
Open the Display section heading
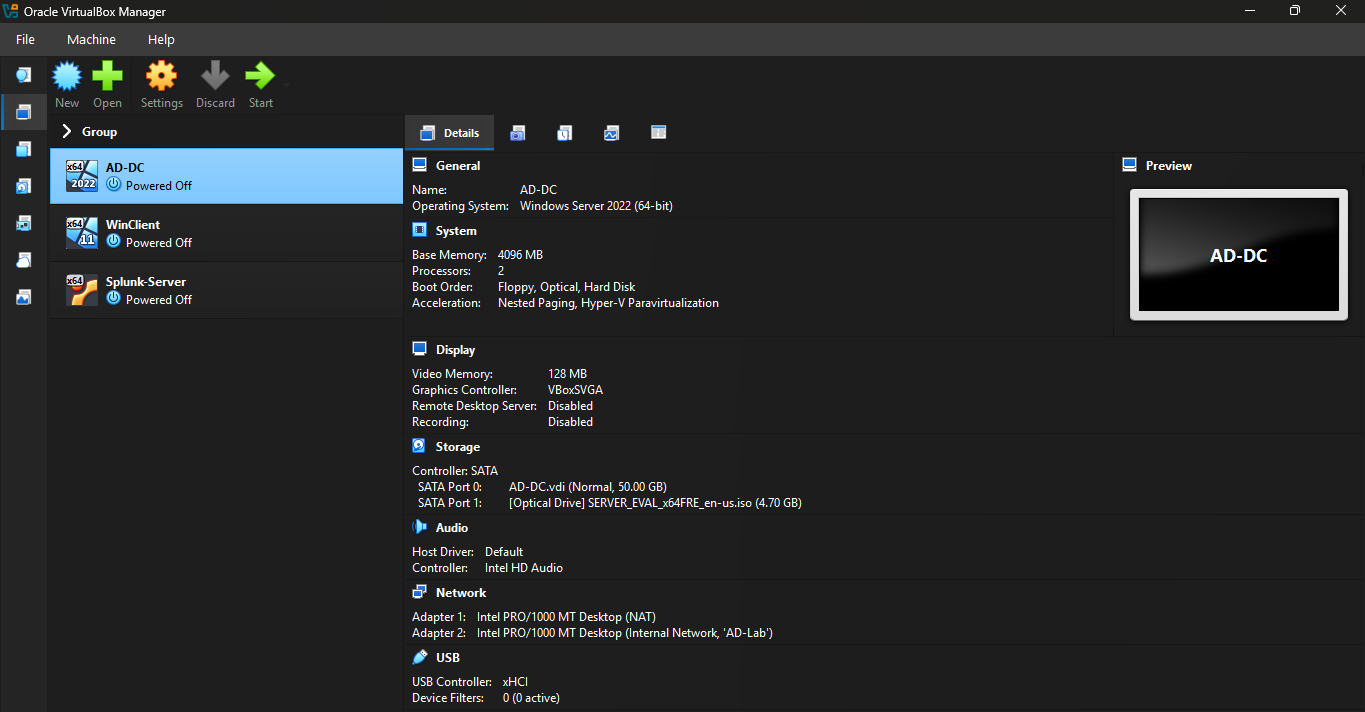(456, 350)
